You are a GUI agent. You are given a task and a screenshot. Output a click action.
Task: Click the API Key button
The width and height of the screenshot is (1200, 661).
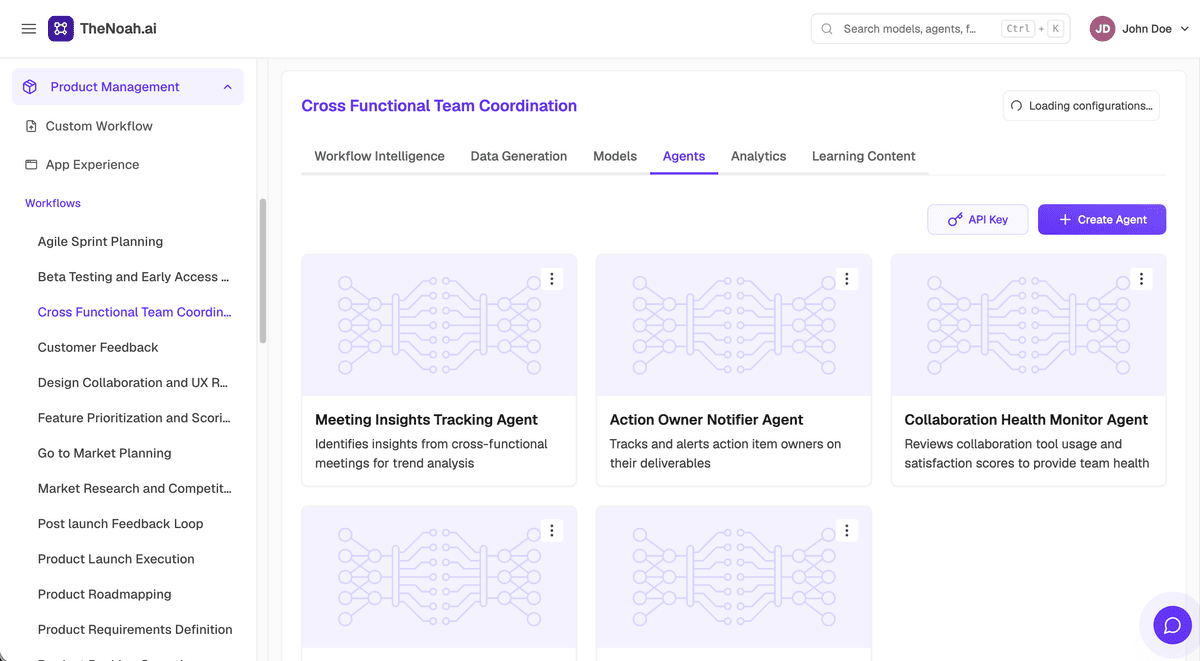point(978,219)
